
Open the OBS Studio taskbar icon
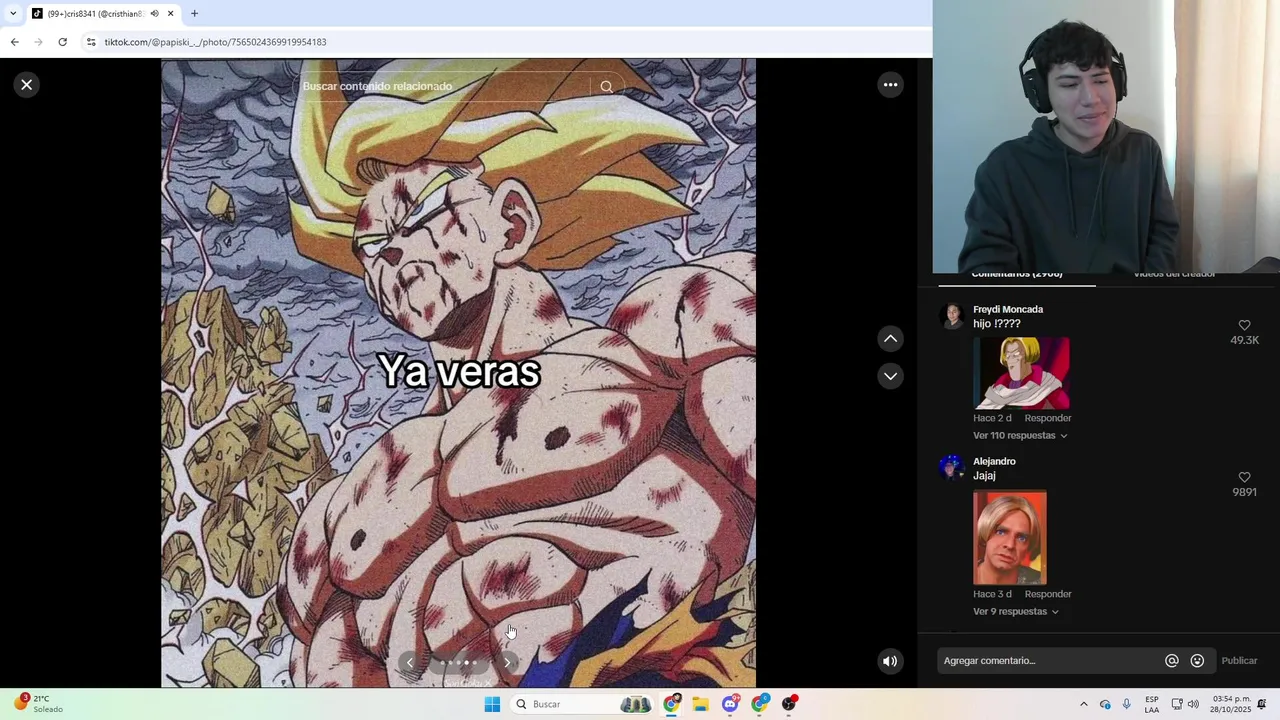tap(790, 704)
